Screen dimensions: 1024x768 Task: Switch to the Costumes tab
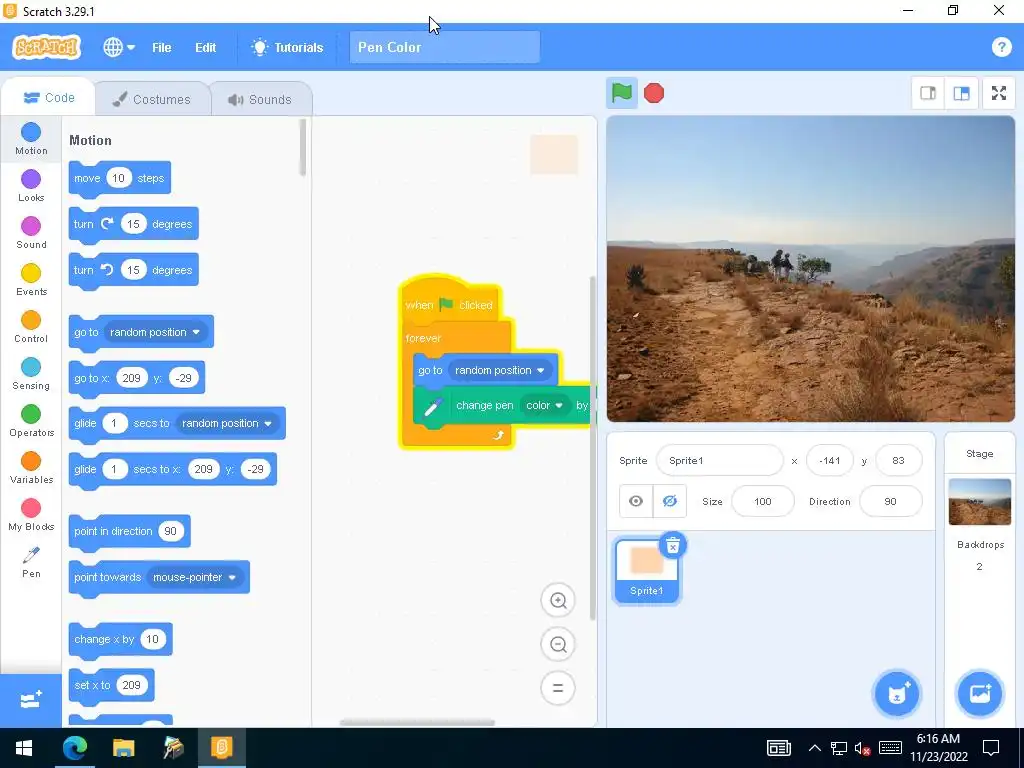tap(152, 99)
